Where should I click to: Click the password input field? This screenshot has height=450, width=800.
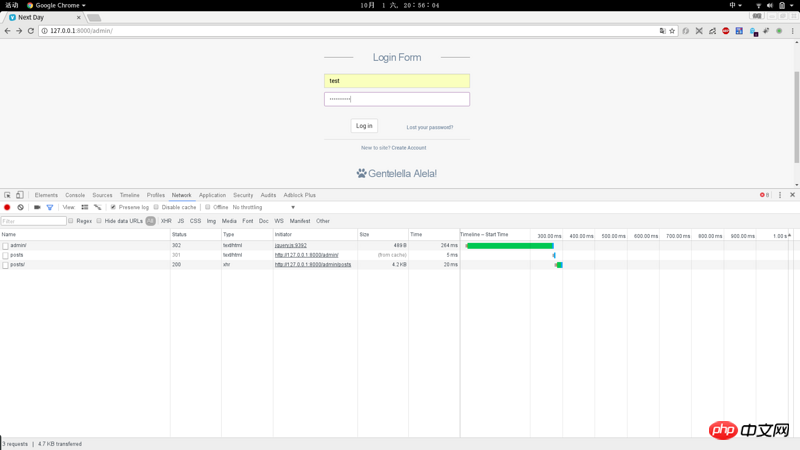coord(397,99)
